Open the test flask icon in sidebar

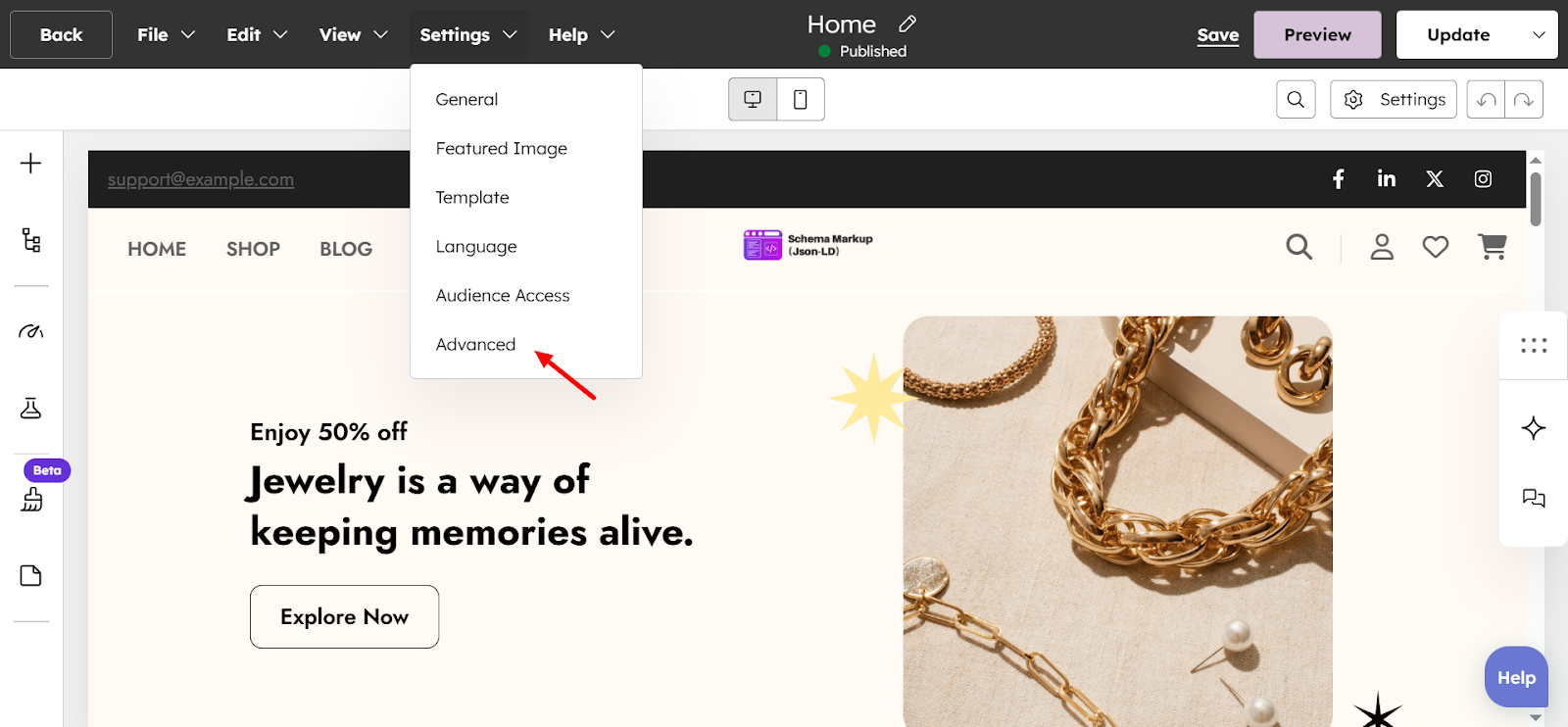pos(31,409)
